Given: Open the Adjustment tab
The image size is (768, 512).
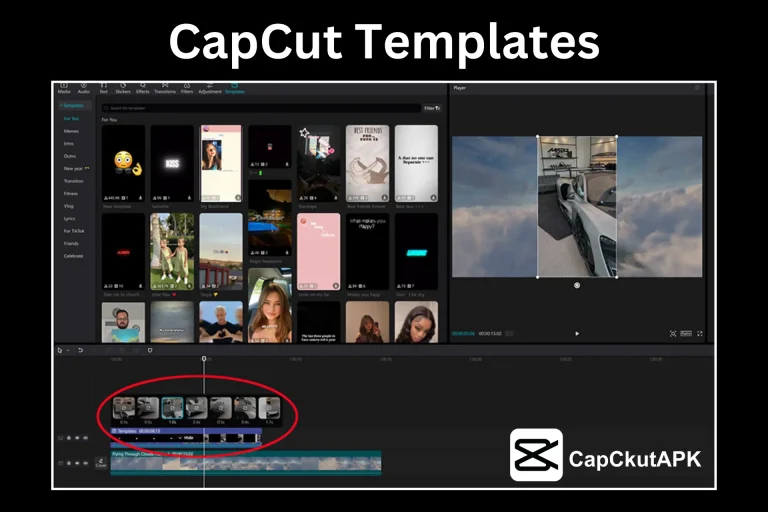Looking at the screenshot, I should point(210,88).
